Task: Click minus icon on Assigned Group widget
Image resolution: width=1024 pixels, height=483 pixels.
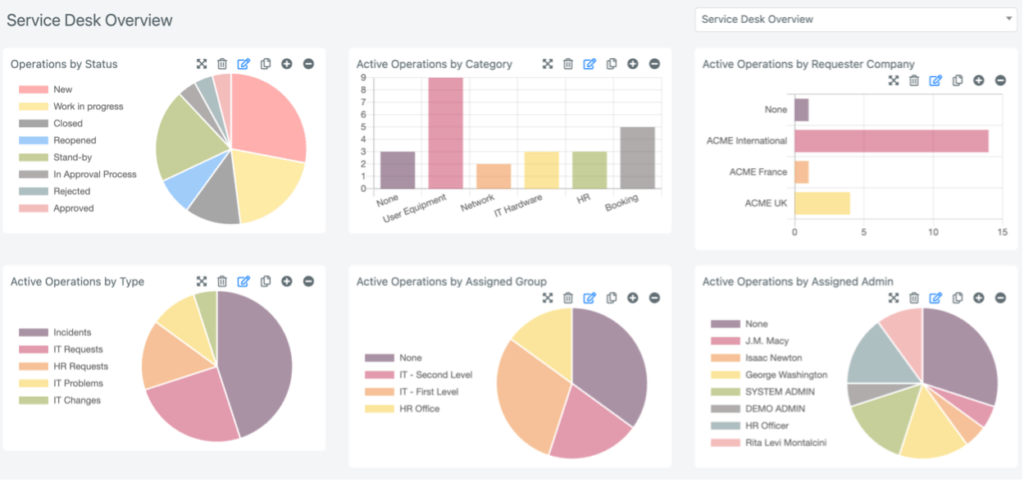Action: pos(654,298)
